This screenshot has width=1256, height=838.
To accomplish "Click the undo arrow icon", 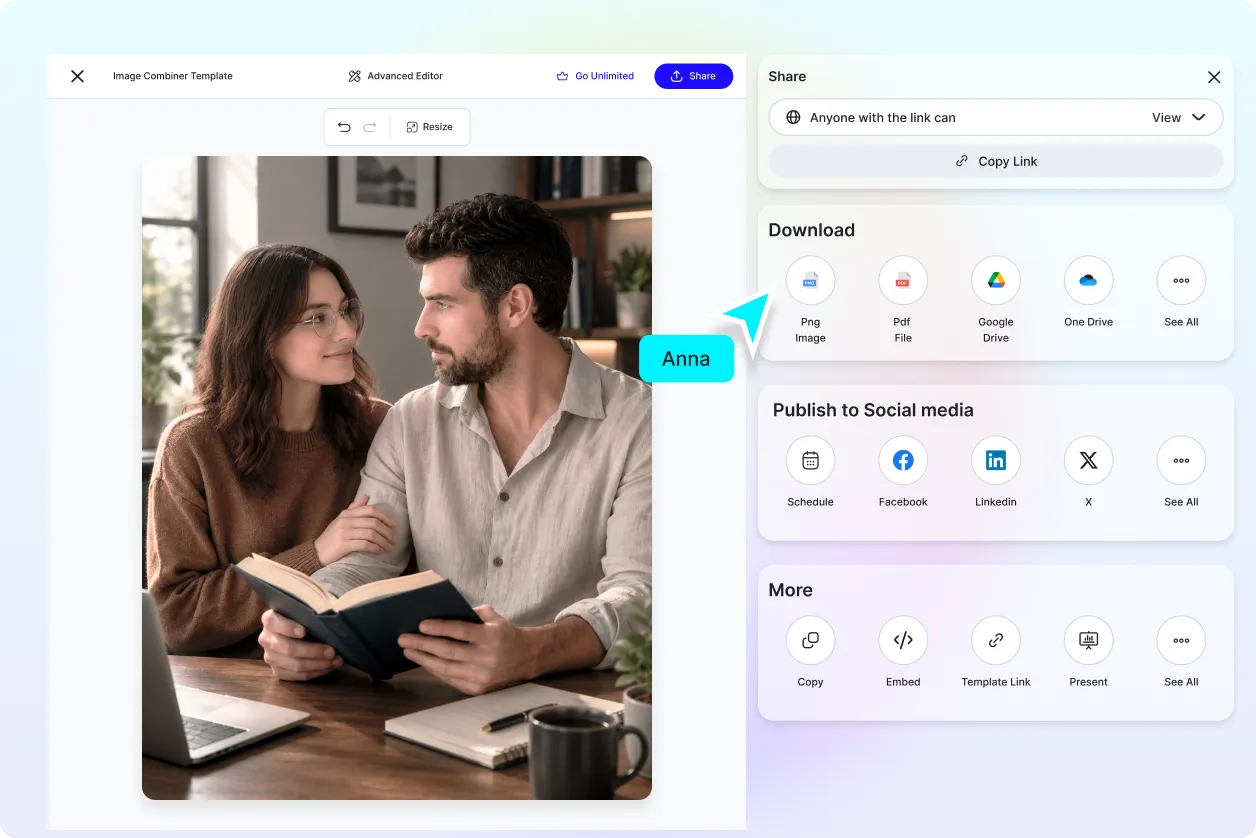I will click(x=344, y=127).
